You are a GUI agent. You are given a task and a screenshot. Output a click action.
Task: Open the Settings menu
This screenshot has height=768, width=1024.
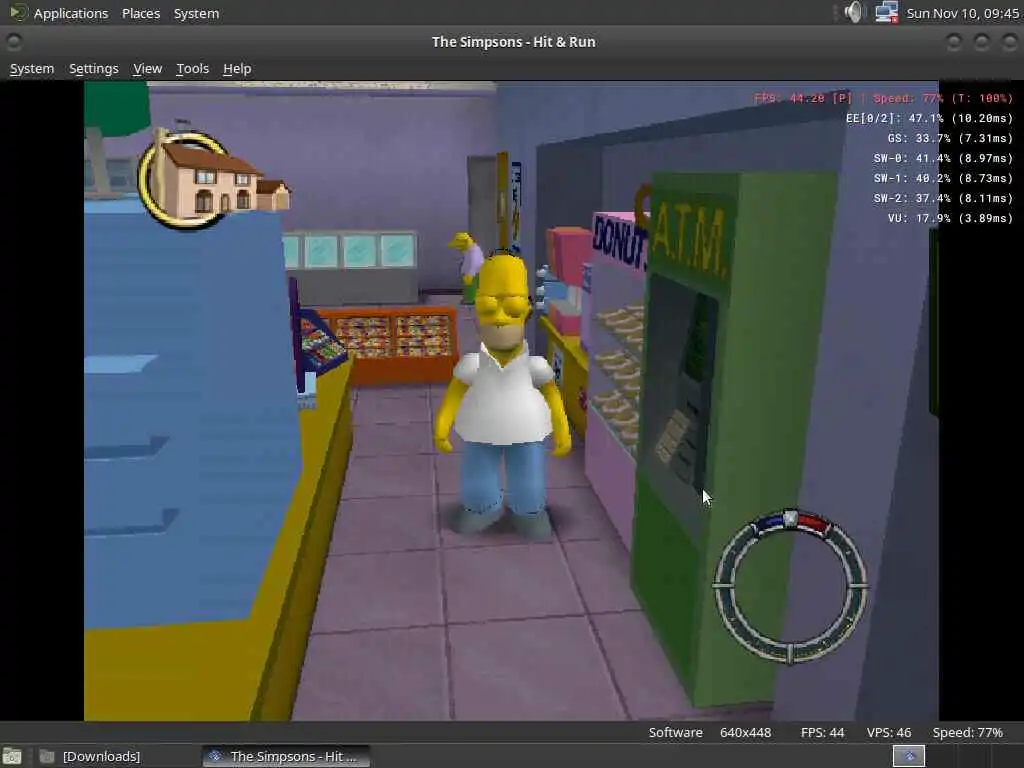click(x=94, y=69)
